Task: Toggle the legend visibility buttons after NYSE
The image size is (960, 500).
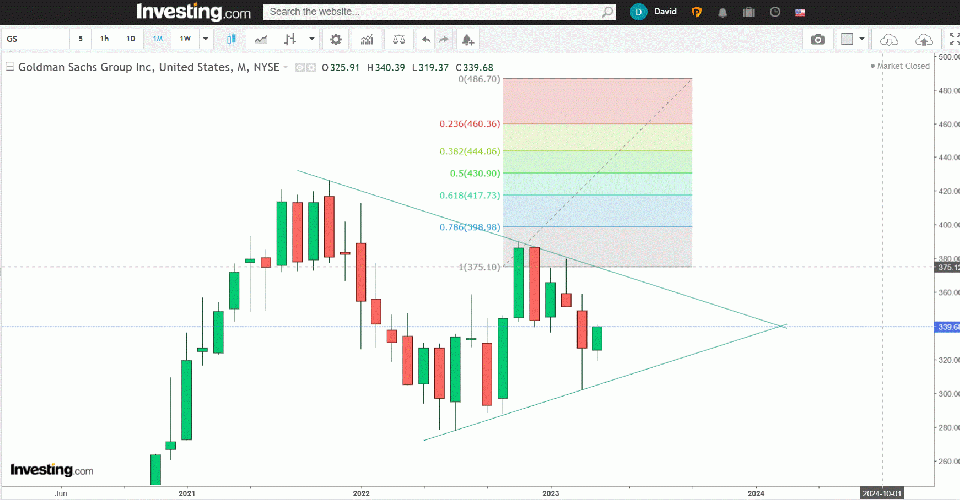Action: pos(306,68)
